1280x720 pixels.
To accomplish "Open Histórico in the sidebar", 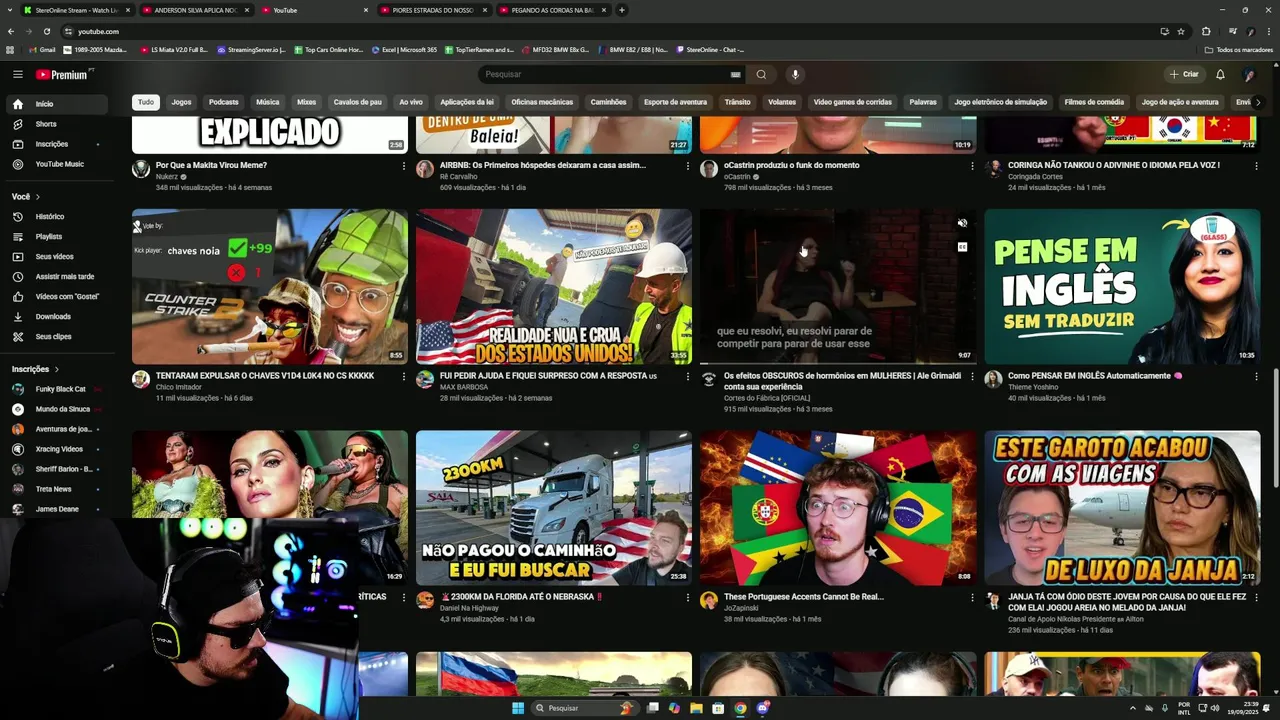I will pos(56,216).
